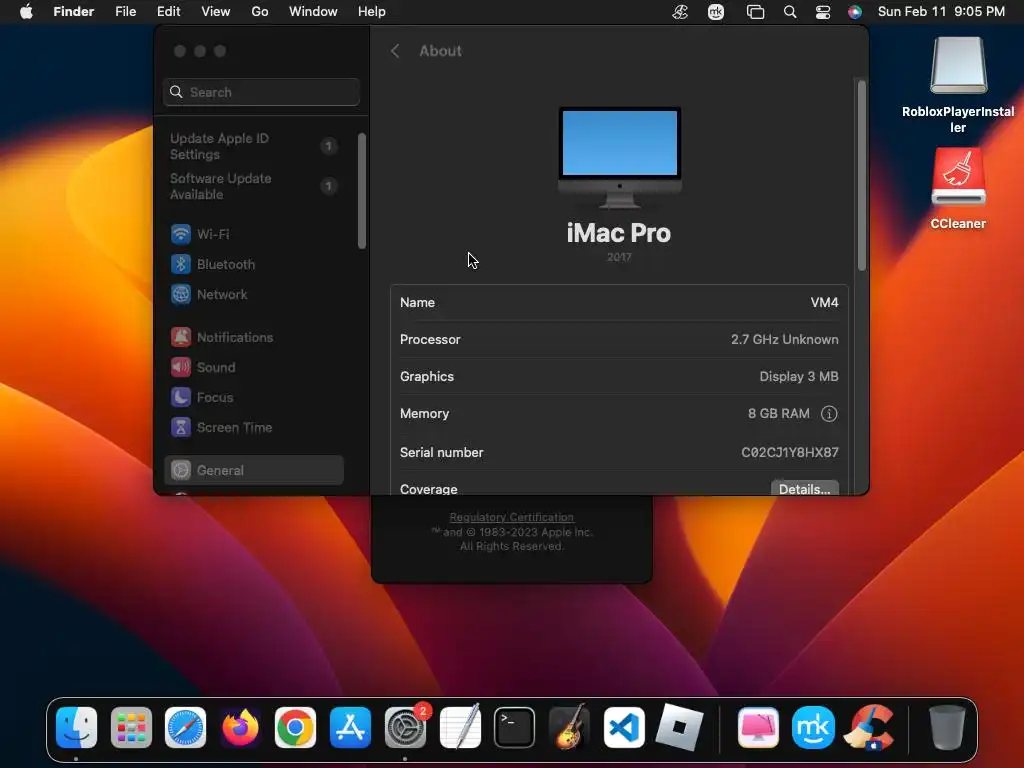Go back from the About page

[x=395, y=51]
